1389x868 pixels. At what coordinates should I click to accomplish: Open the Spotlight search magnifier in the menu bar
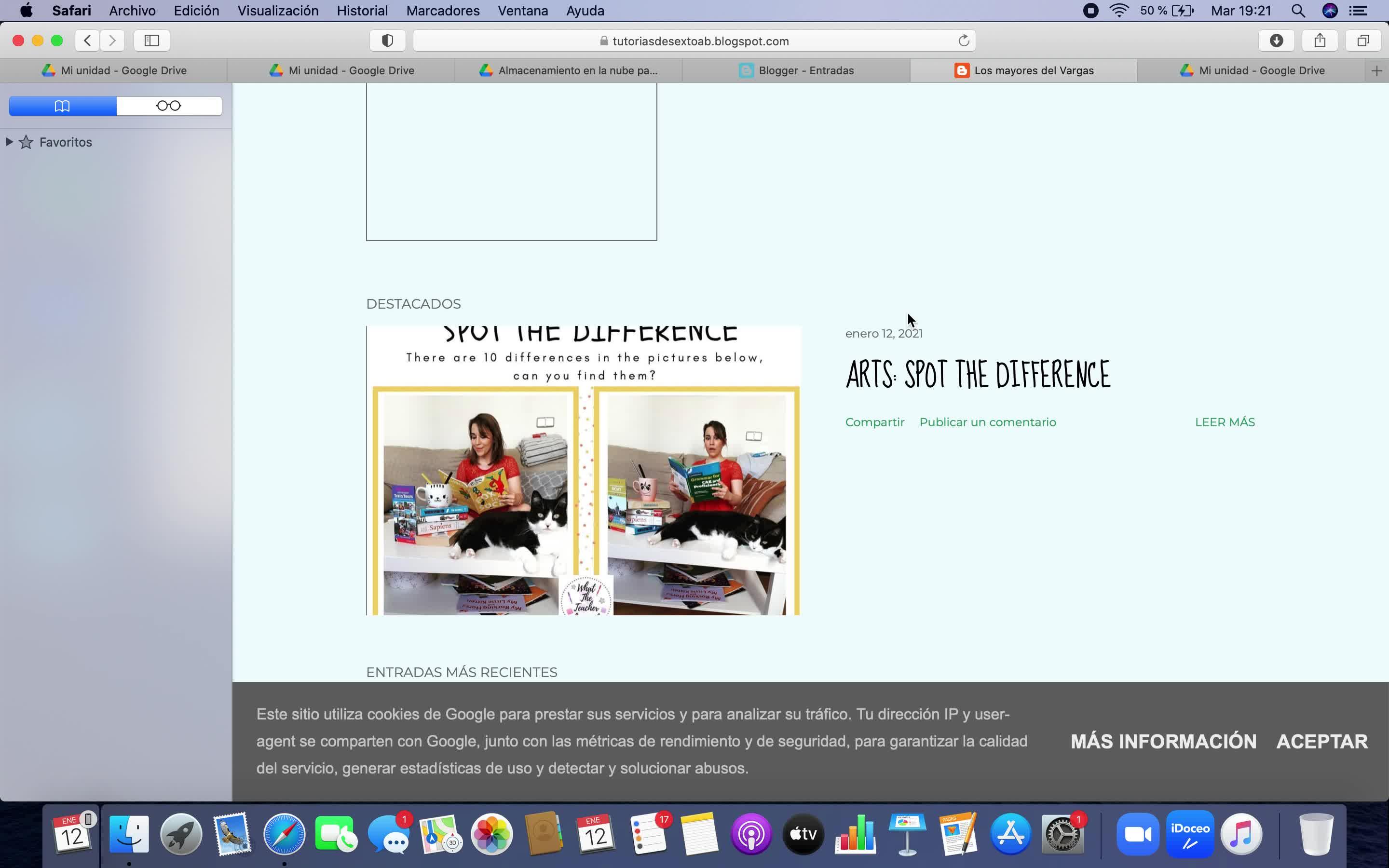pyautogui.click(x=1298, y=11)
